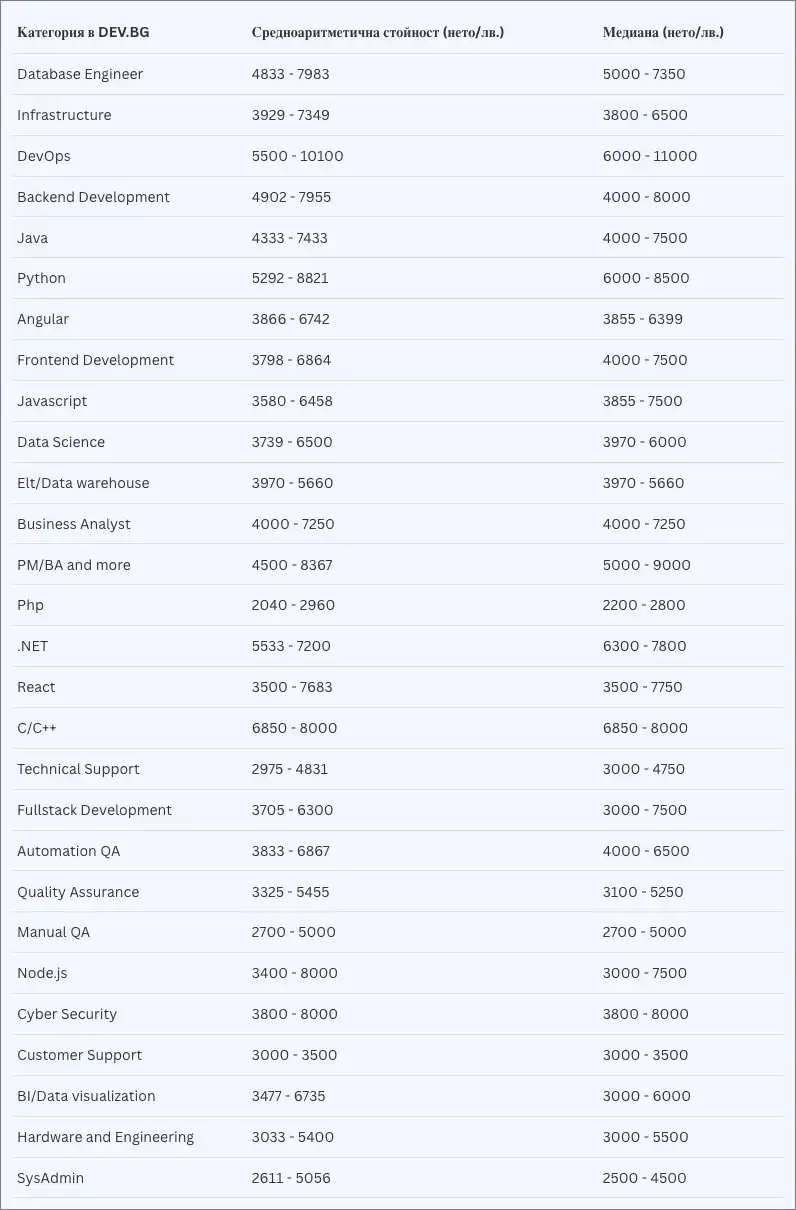The width and height of the screenshot is (796, 1210).
Task: Click the 'Категория в DEV.BG' column header
Action: point(83,32)
